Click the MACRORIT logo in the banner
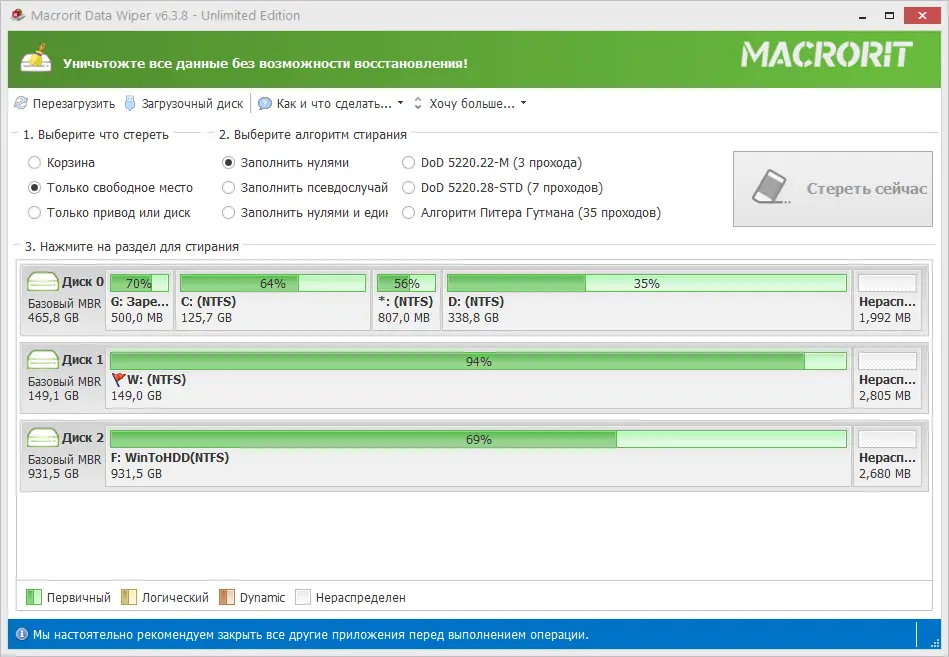The height and width of the screenshot is (657, 949). point(827,54)
